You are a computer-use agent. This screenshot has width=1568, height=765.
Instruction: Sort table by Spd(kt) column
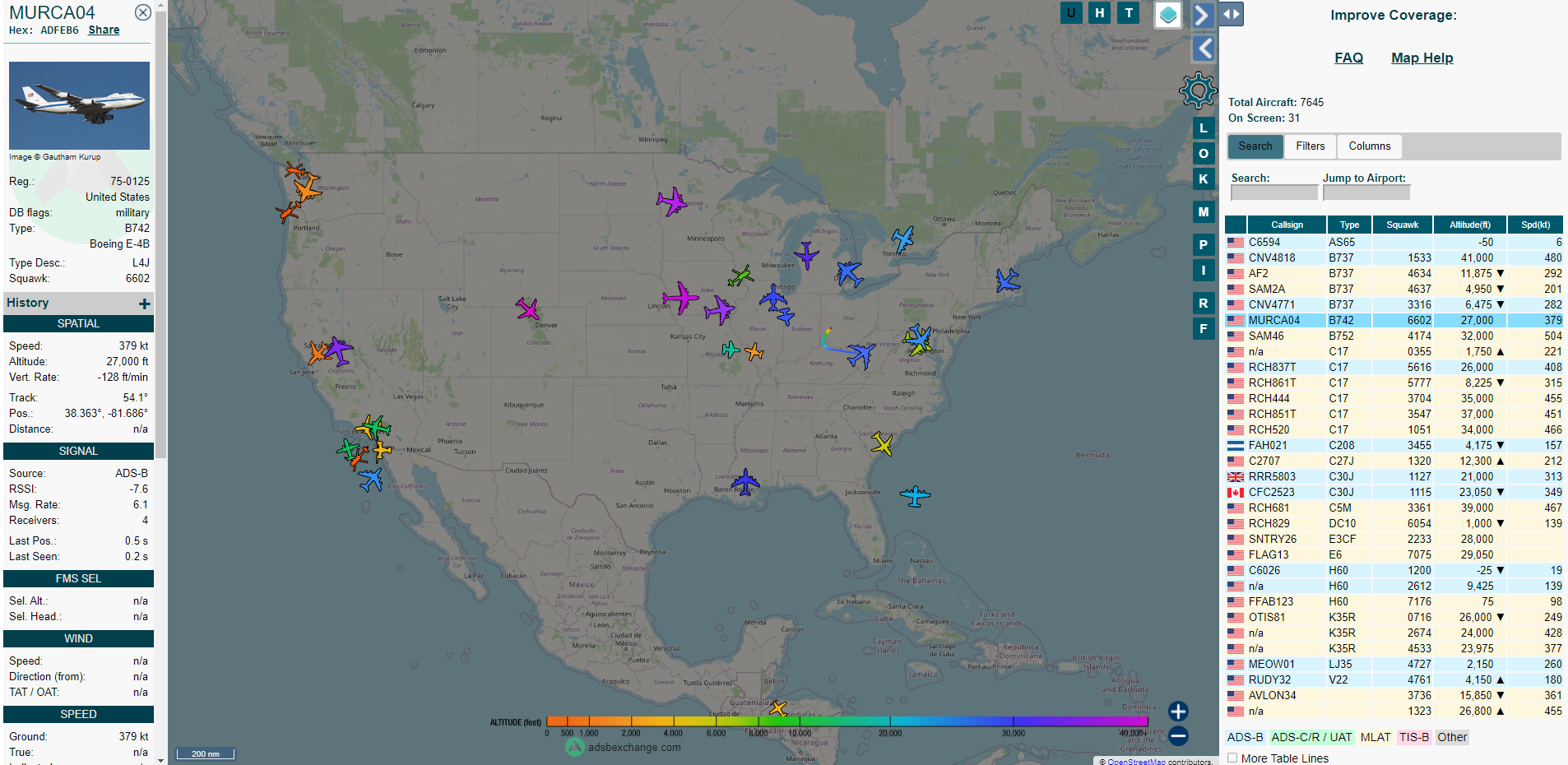(x=1535, y=225)
